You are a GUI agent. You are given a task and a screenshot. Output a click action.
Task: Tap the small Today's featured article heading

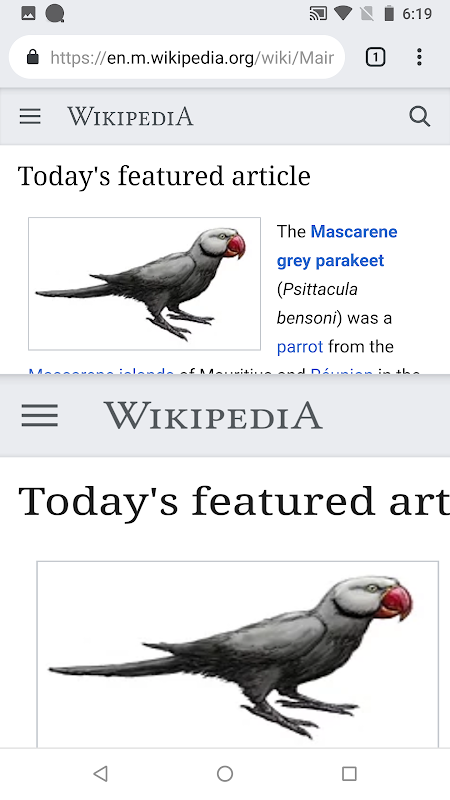pos(164,176)
